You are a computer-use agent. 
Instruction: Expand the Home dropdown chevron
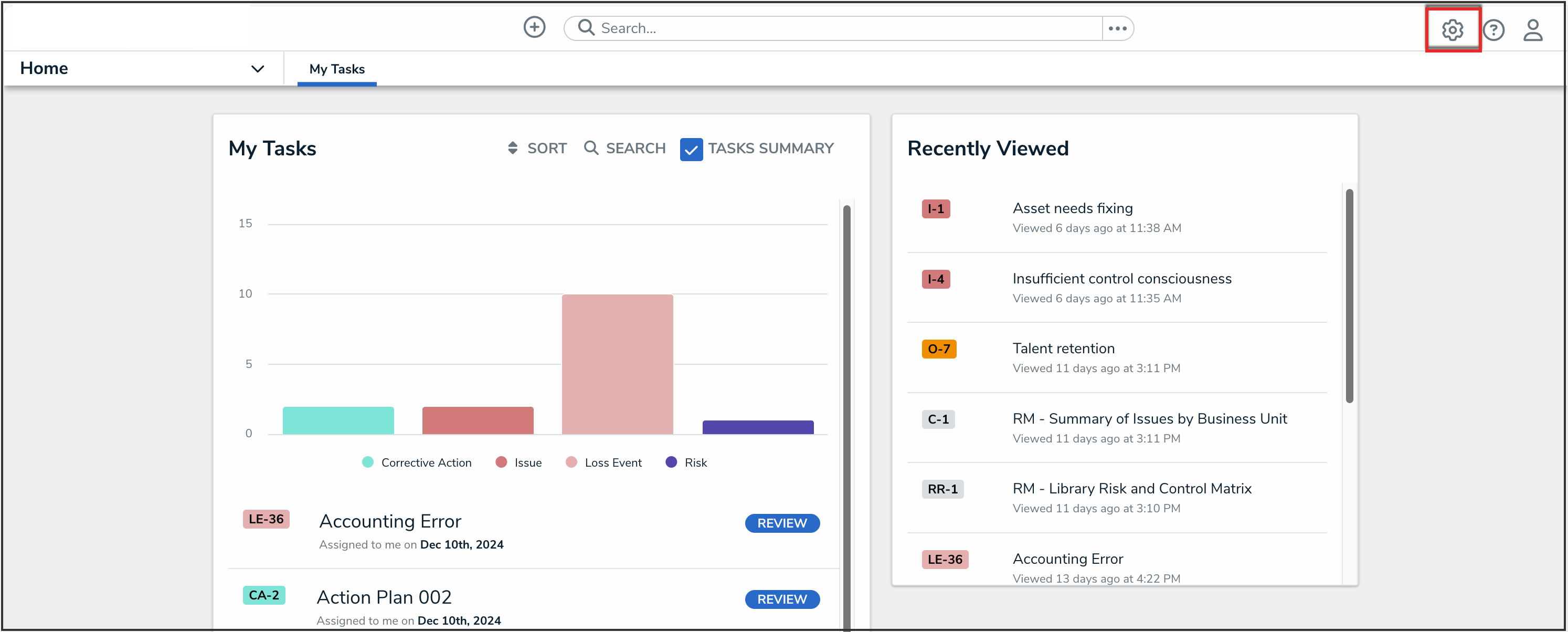pos(258,69)
